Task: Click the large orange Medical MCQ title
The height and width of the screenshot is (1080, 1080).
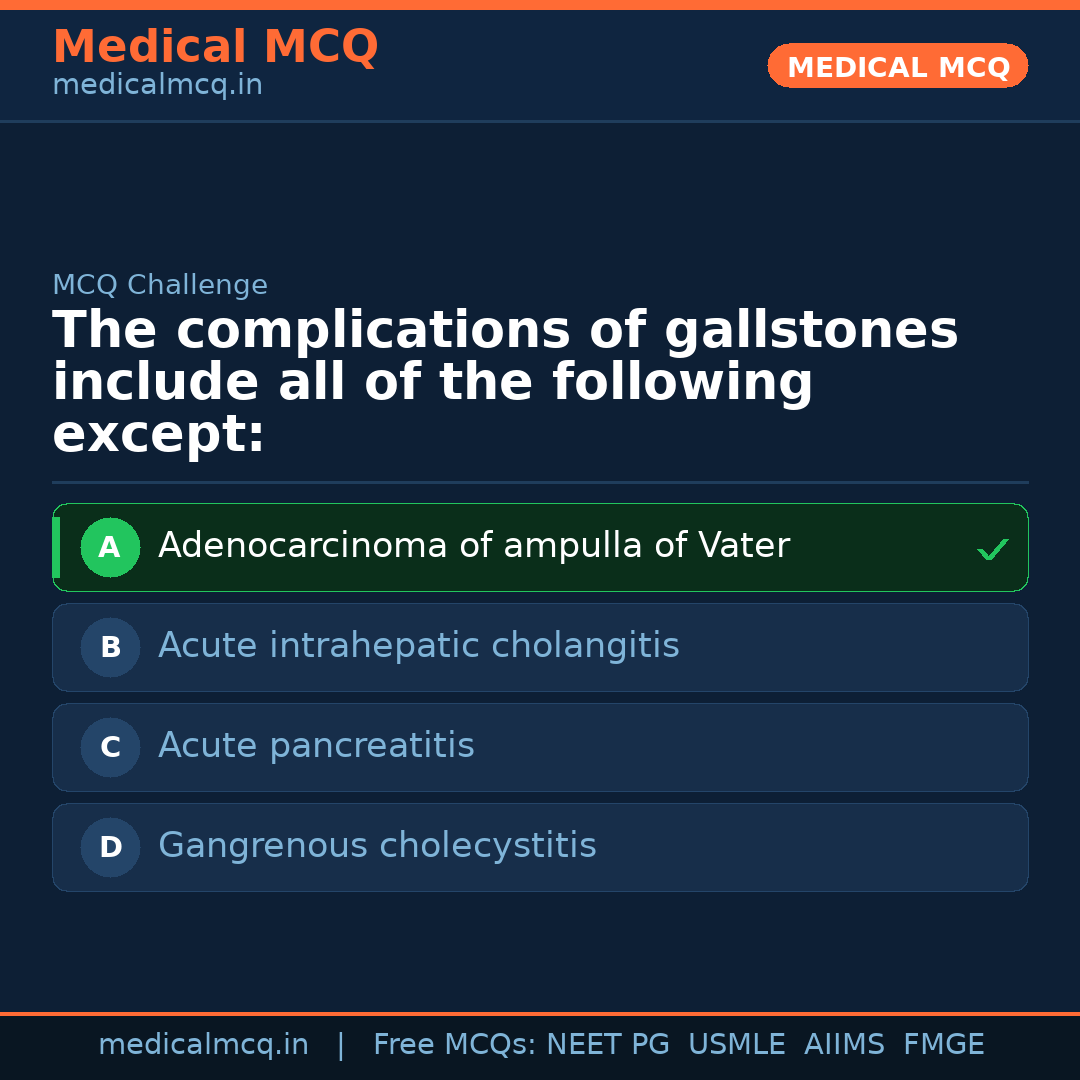Action: [x=215, y=47]
